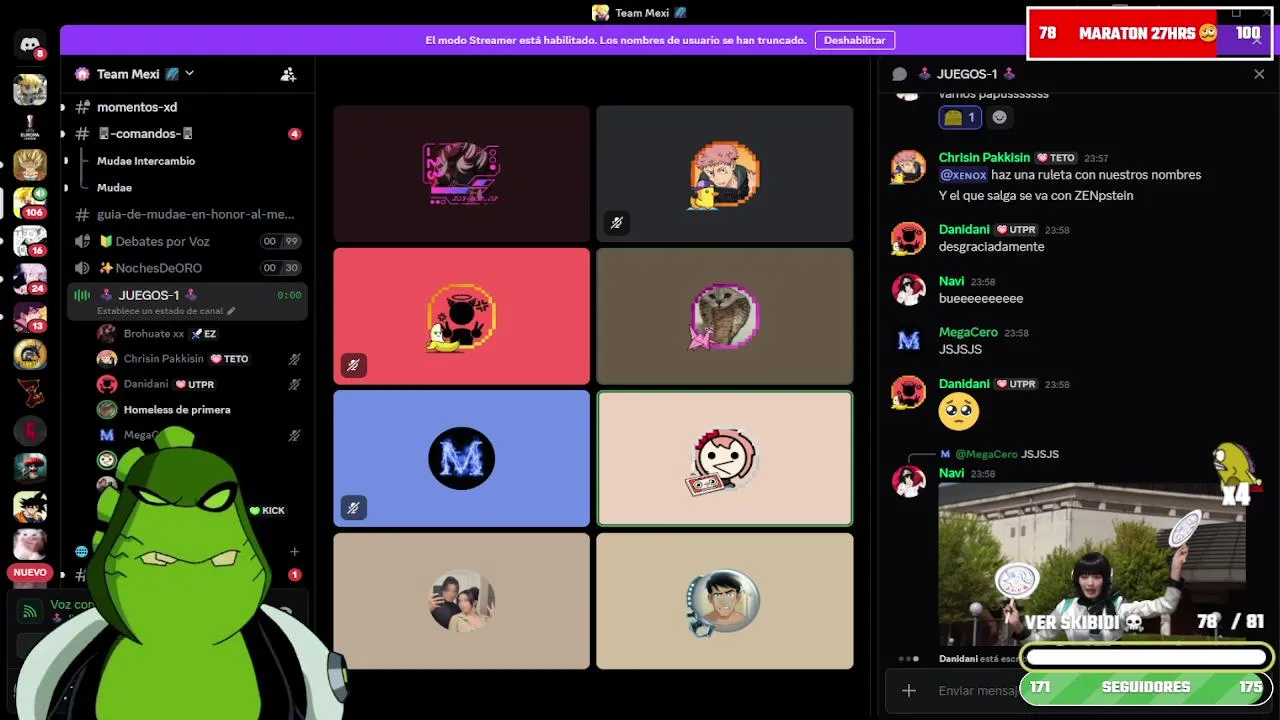
Task: Open the Goku avatar server icon
Action: pos(30,506)
